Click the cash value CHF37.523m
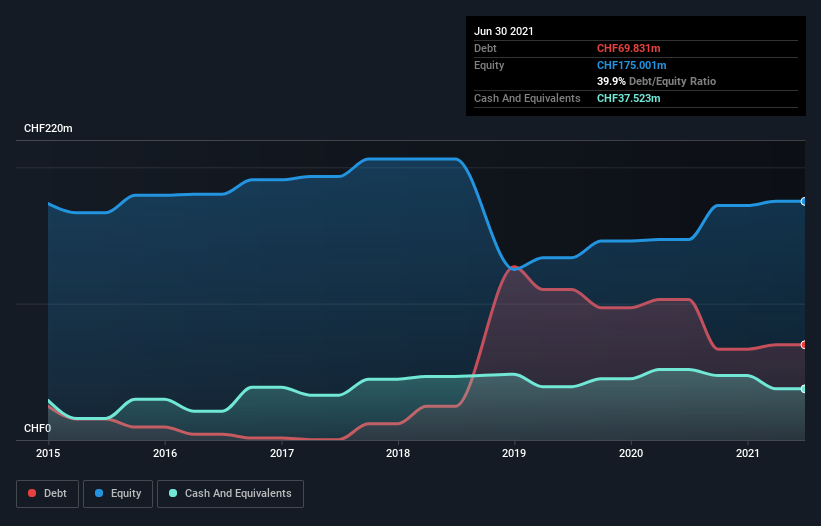 628,98
